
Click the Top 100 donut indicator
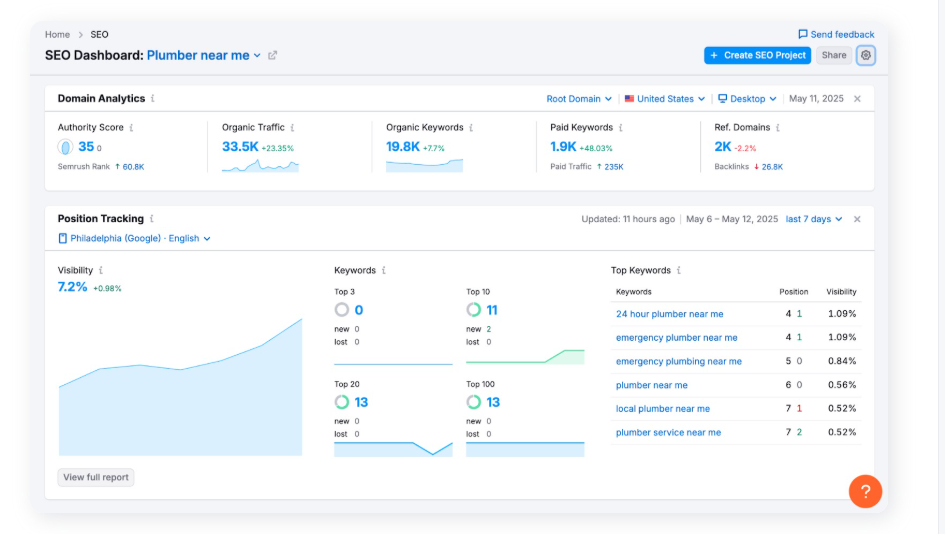[x=474, y=402]
